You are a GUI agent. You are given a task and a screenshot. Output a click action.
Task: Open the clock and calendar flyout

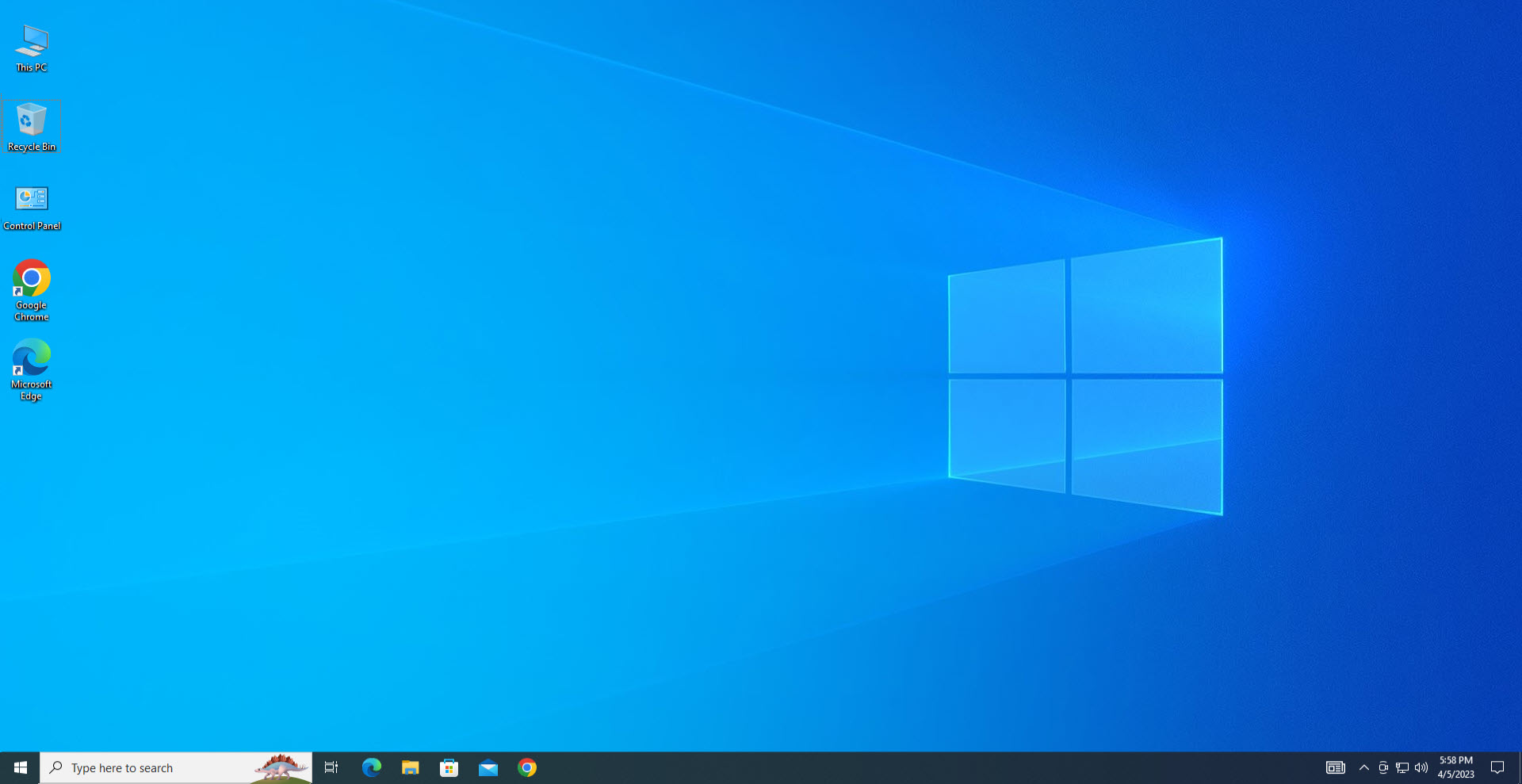click(1456, 767)
